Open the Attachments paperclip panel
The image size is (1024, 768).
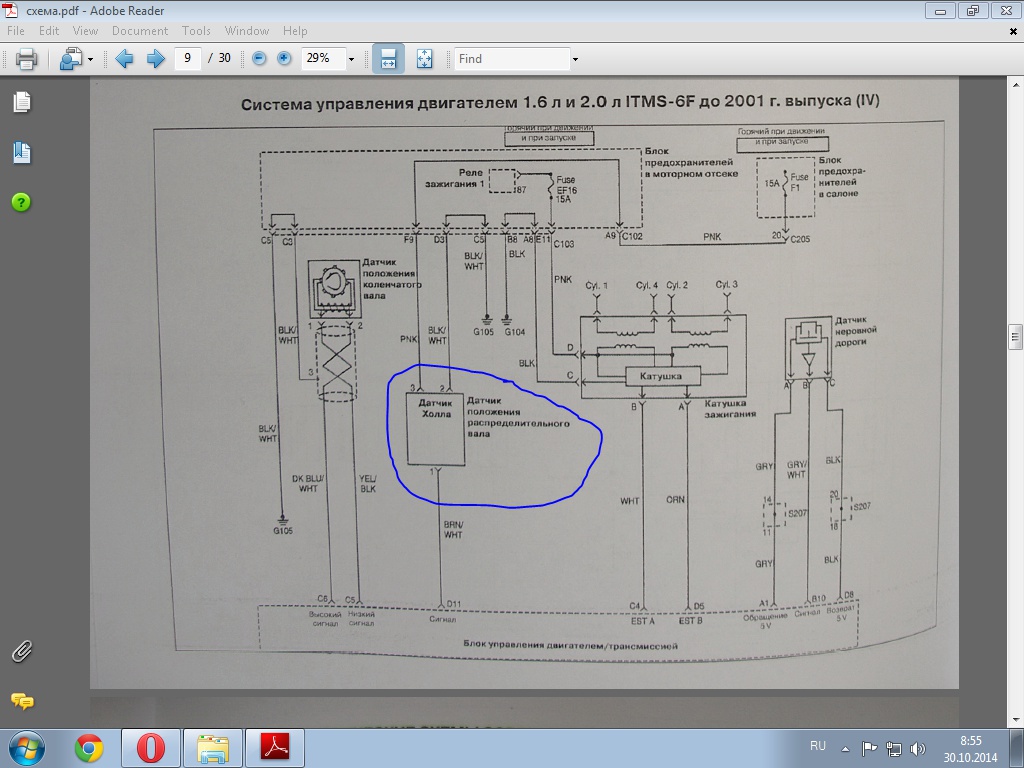(x=21, y=651)
